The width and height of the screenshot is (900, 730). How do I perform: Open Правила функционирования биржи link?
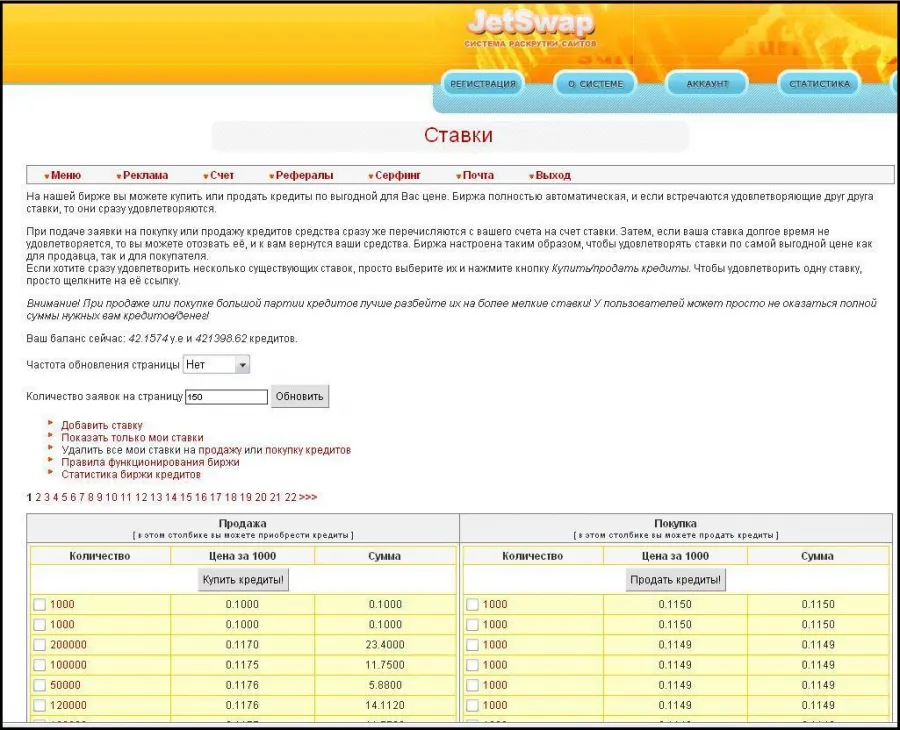150,462
